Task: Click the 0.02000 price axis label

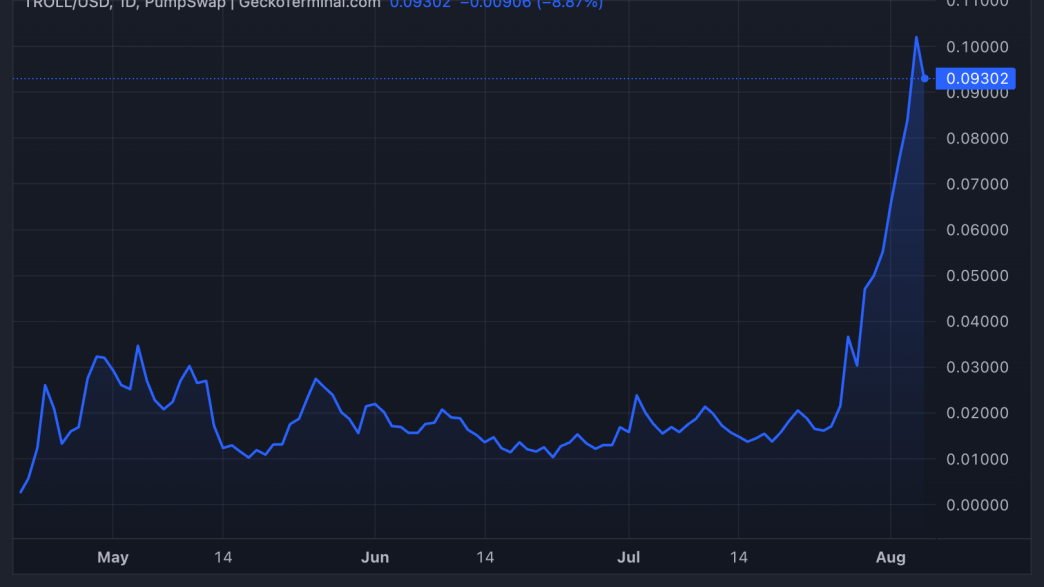Action: click(975, 413)
